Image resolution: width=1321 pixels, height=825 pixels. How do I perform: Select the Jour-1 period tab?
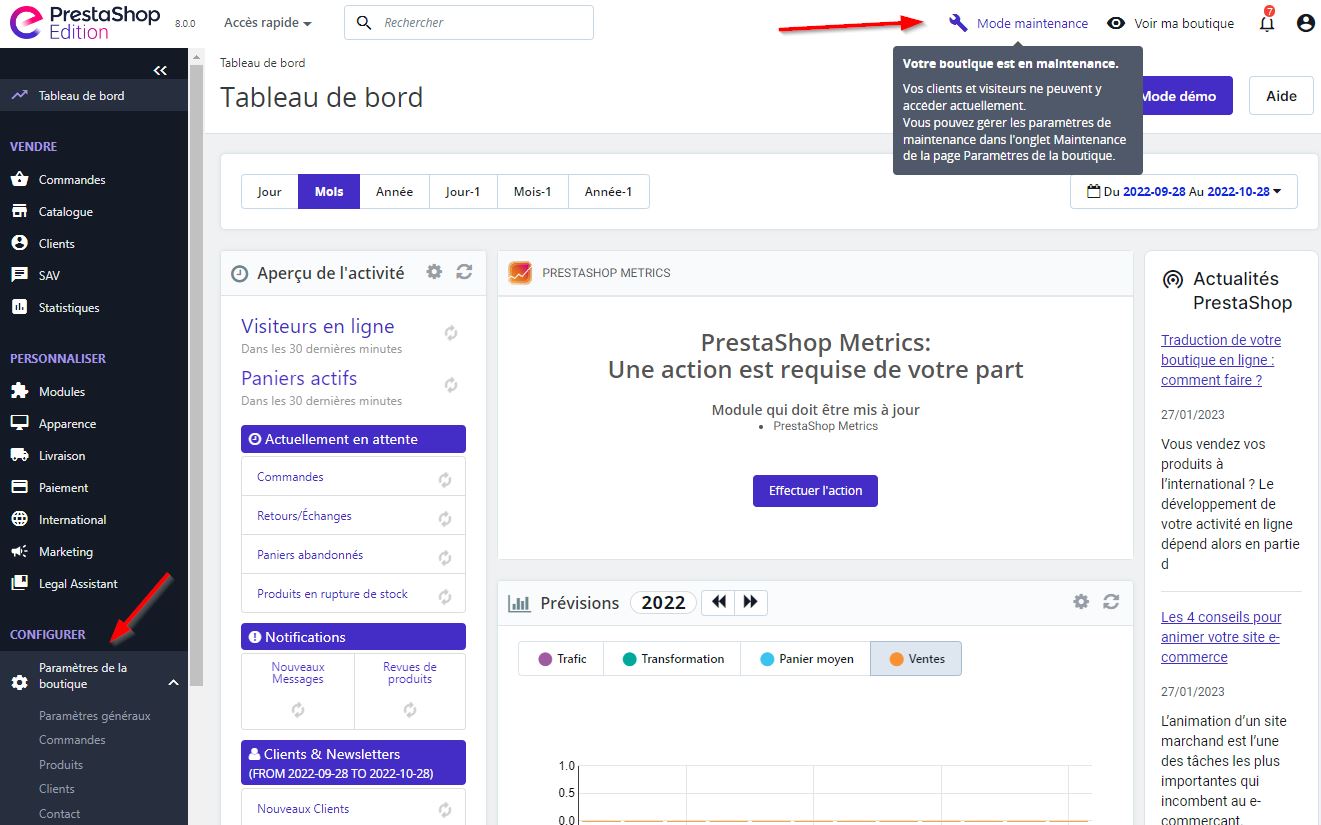(x=463, y=192)
